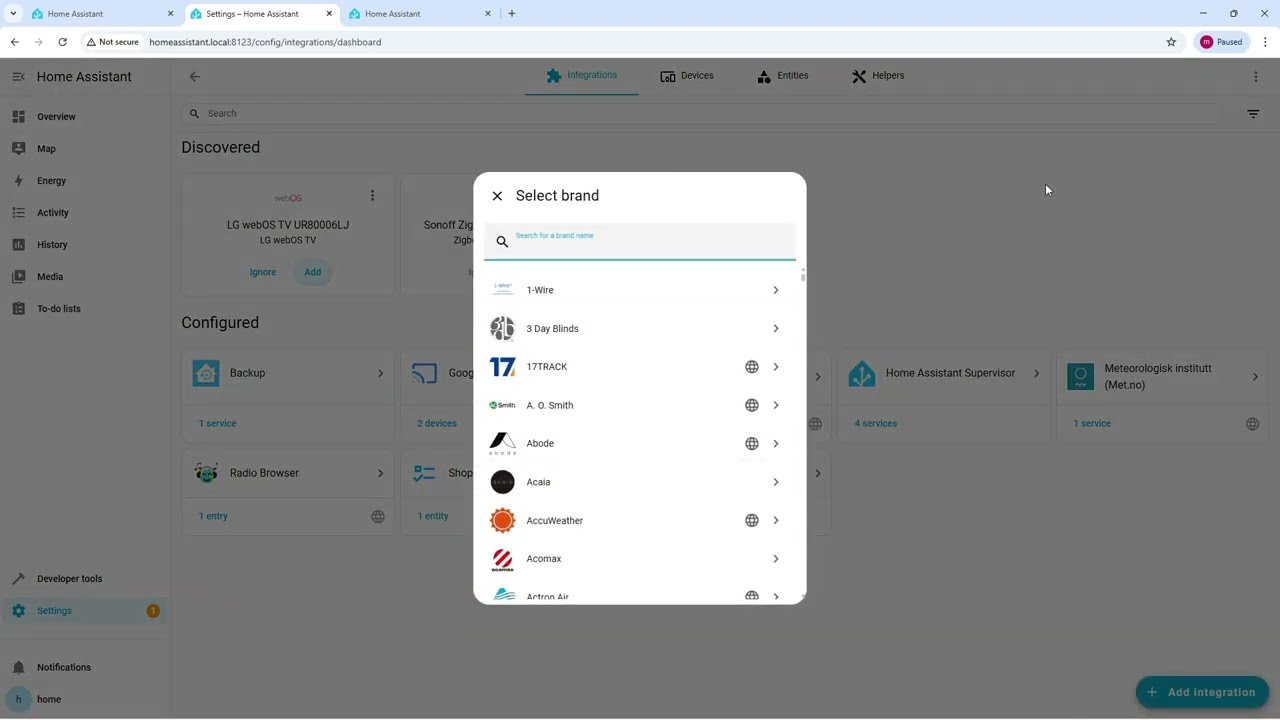
Task: Open the A. O. Smith chevron
Action: tap(776, 405)
